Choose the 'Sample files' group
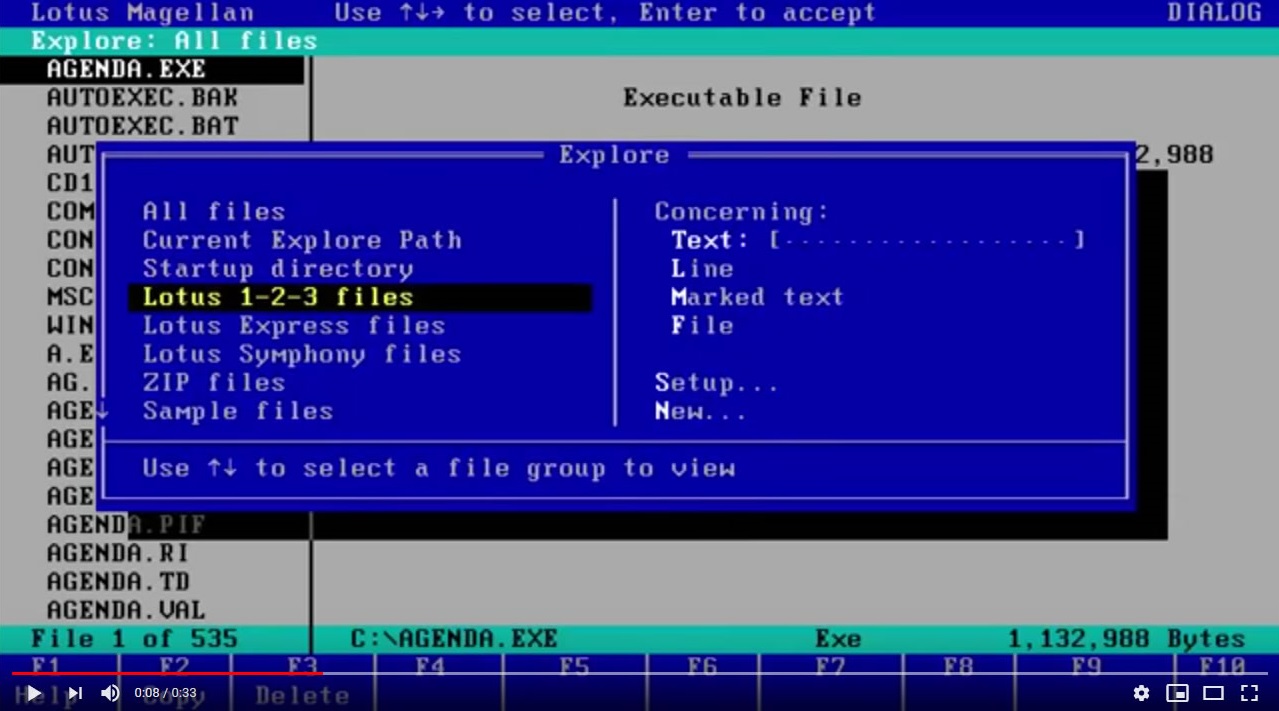Image resolution: width=1279 pixels, height=711 pixels. (x=238, y=411)
